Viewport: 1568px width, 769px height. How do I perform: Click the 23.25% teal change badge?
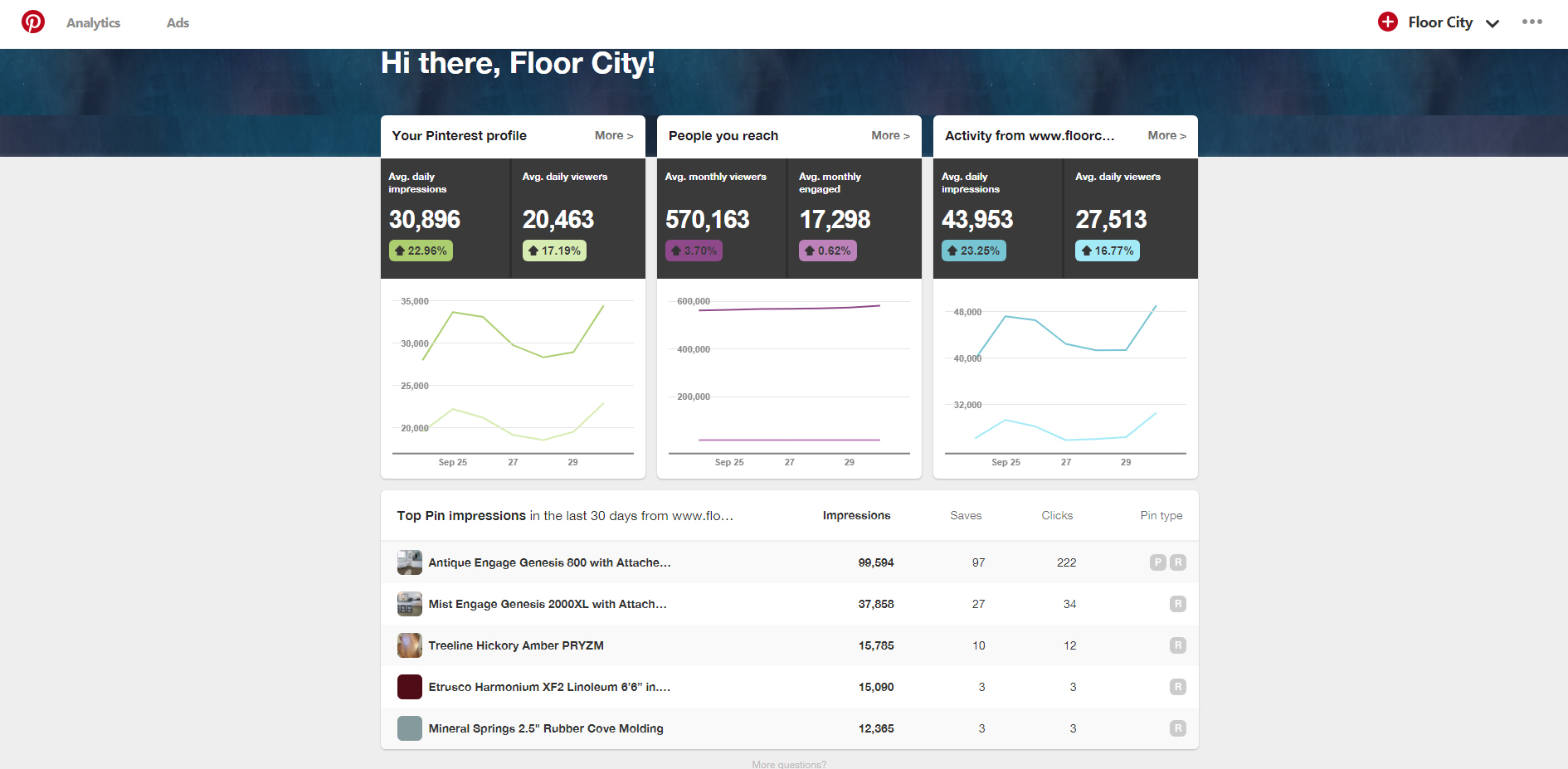[974, 251]
